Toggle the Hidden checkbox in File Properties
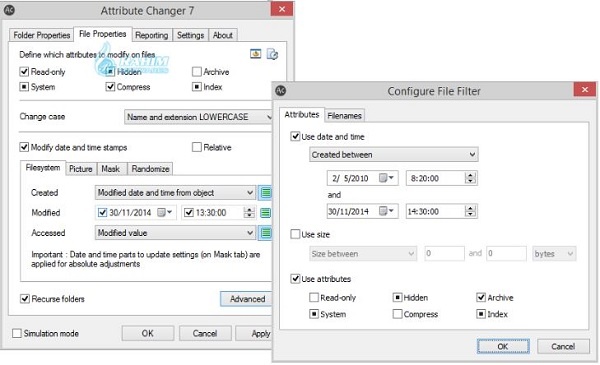600x365 pixels. [110, 72]
